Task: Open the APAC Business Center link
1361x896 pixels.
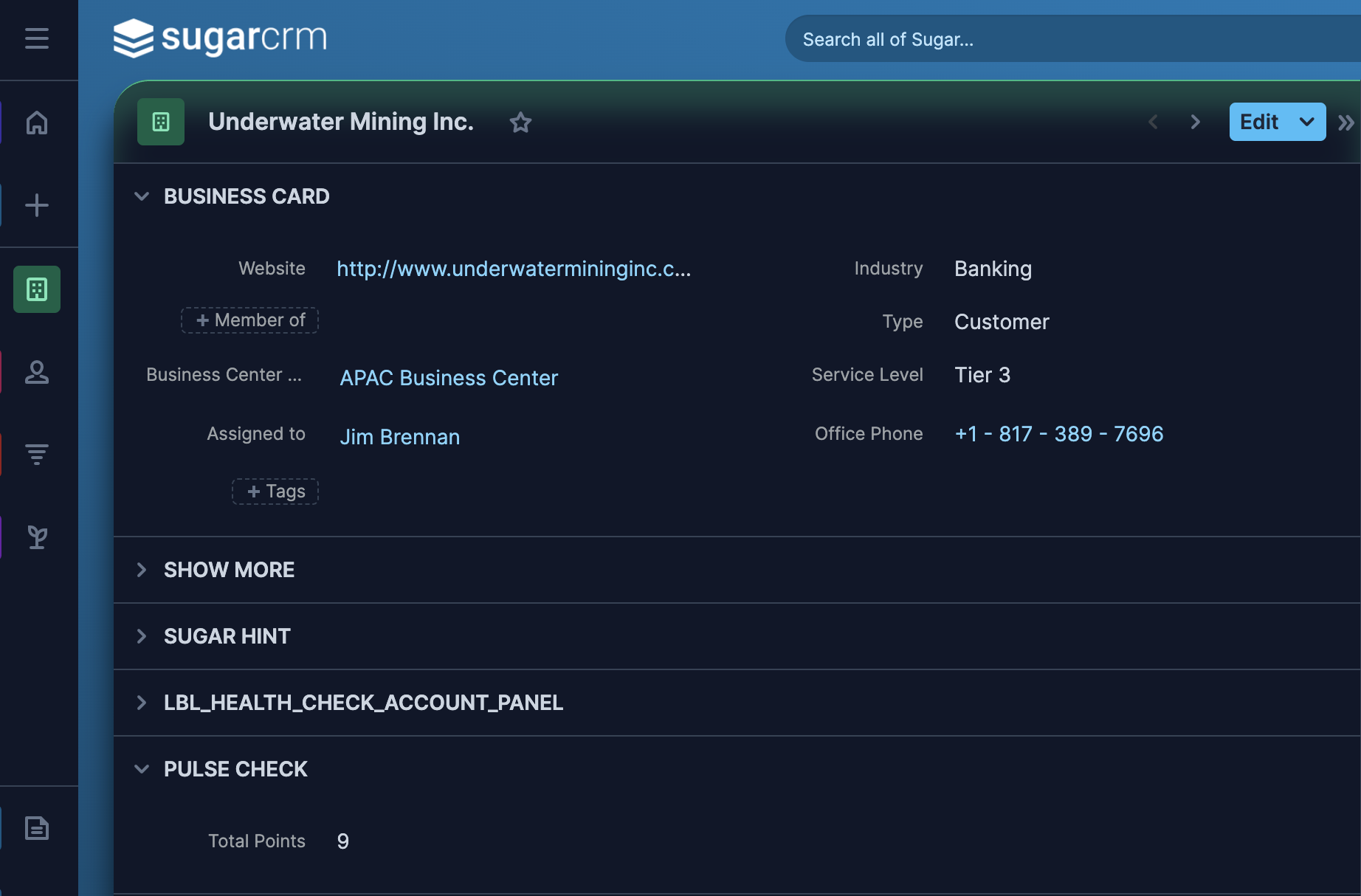Action: [x=449, y=378]
